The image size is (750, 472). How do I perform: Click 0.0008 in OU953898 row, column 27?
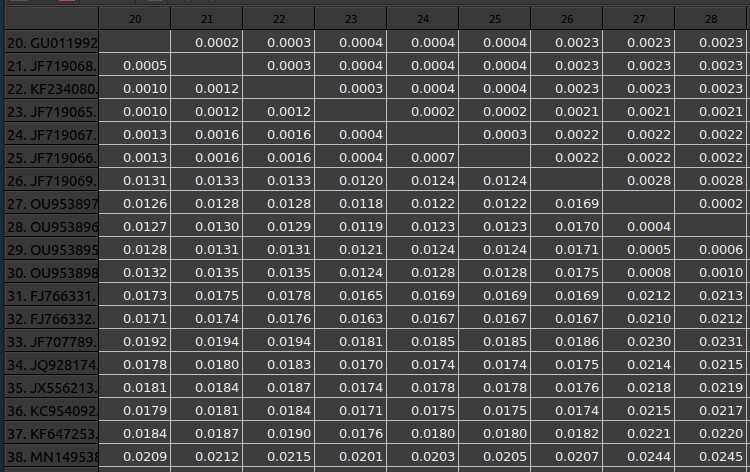click(639, 273)
